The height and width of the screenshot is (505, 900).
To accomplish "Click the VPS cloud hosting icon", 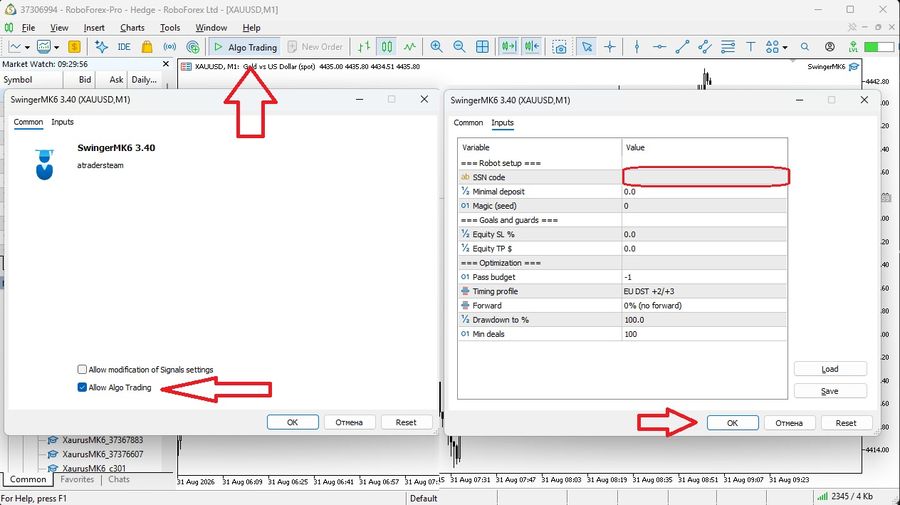I will 193,47.
